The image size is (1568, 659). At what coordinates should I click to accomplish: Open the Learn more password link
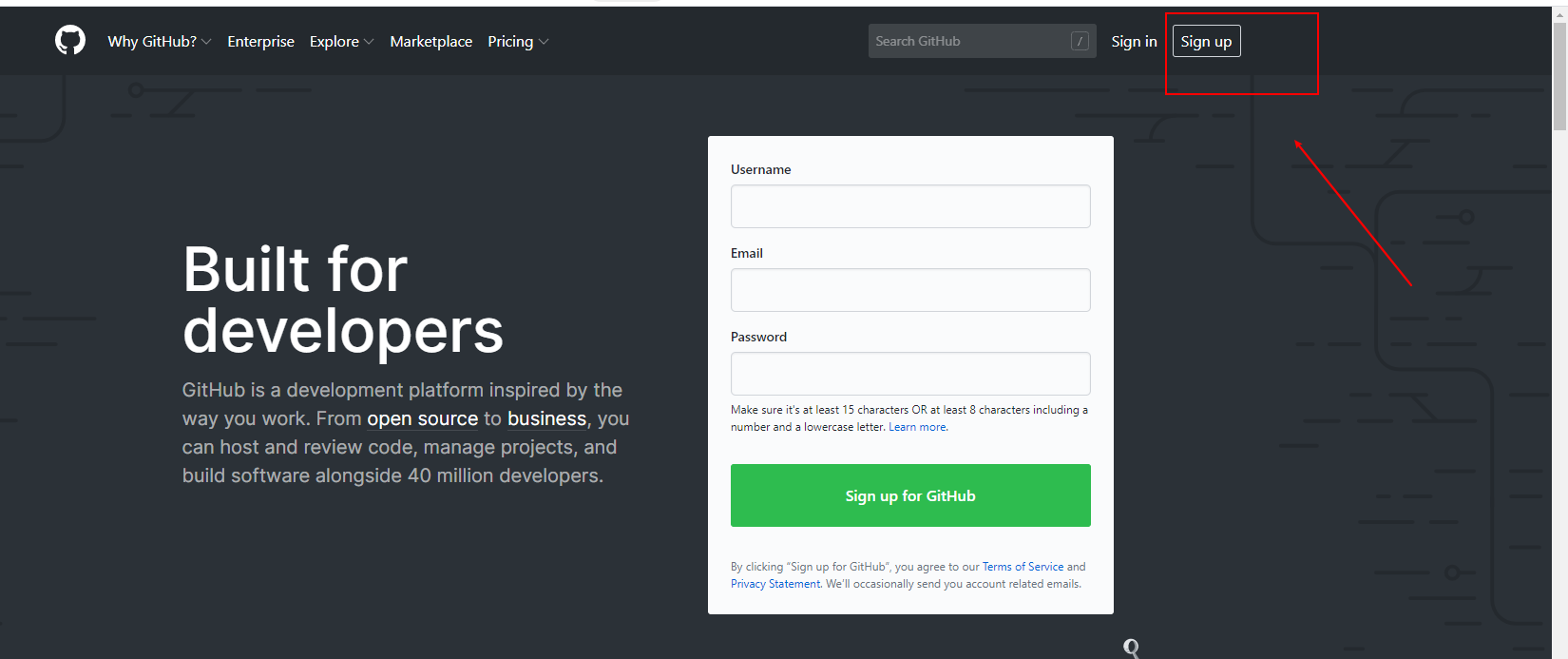(x=917, y=427)
